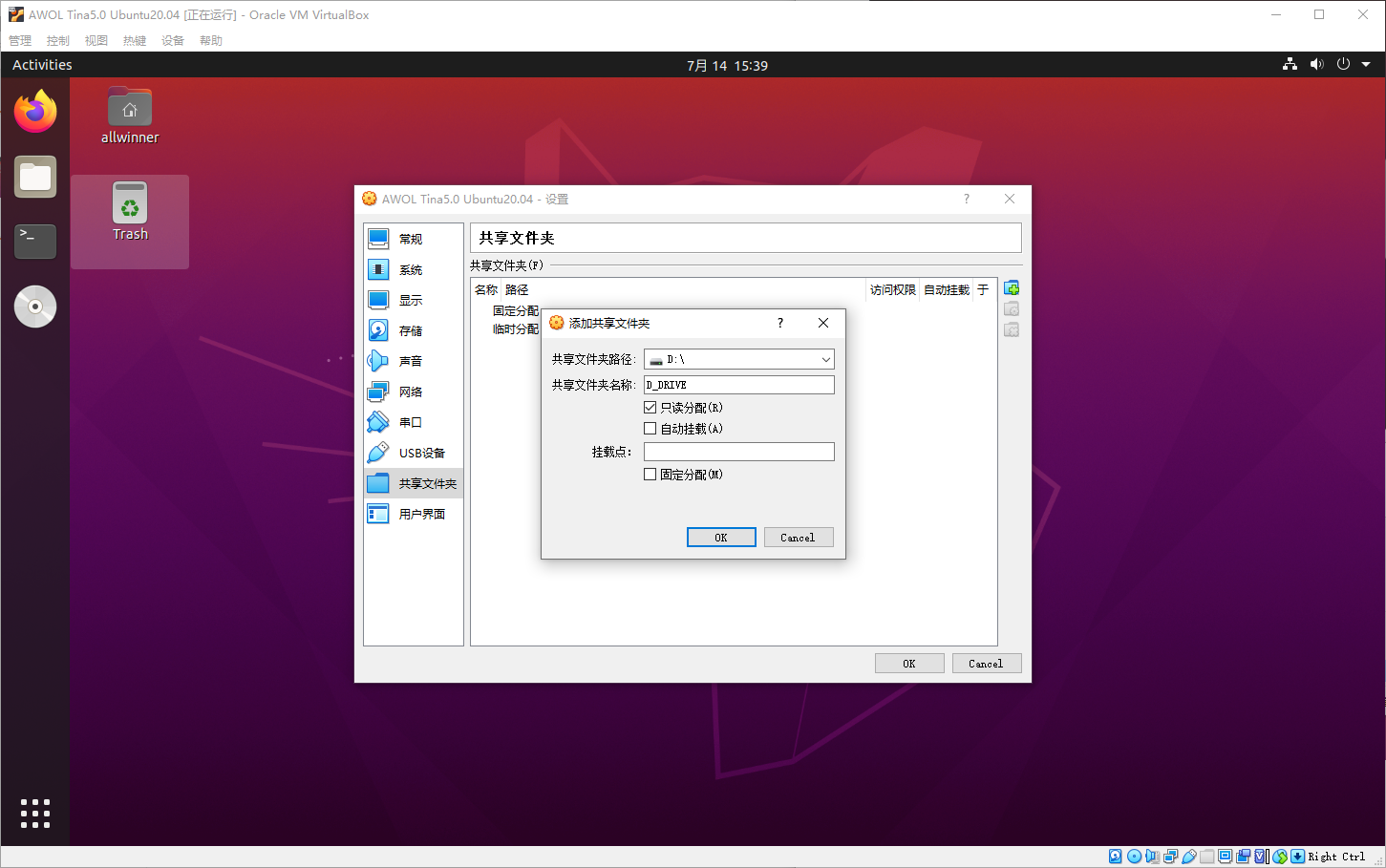Uncheck the 只读分配(R) checkbox
Image resolution: width=1386 pixels, height=868 pixels.
pos(650,408)
